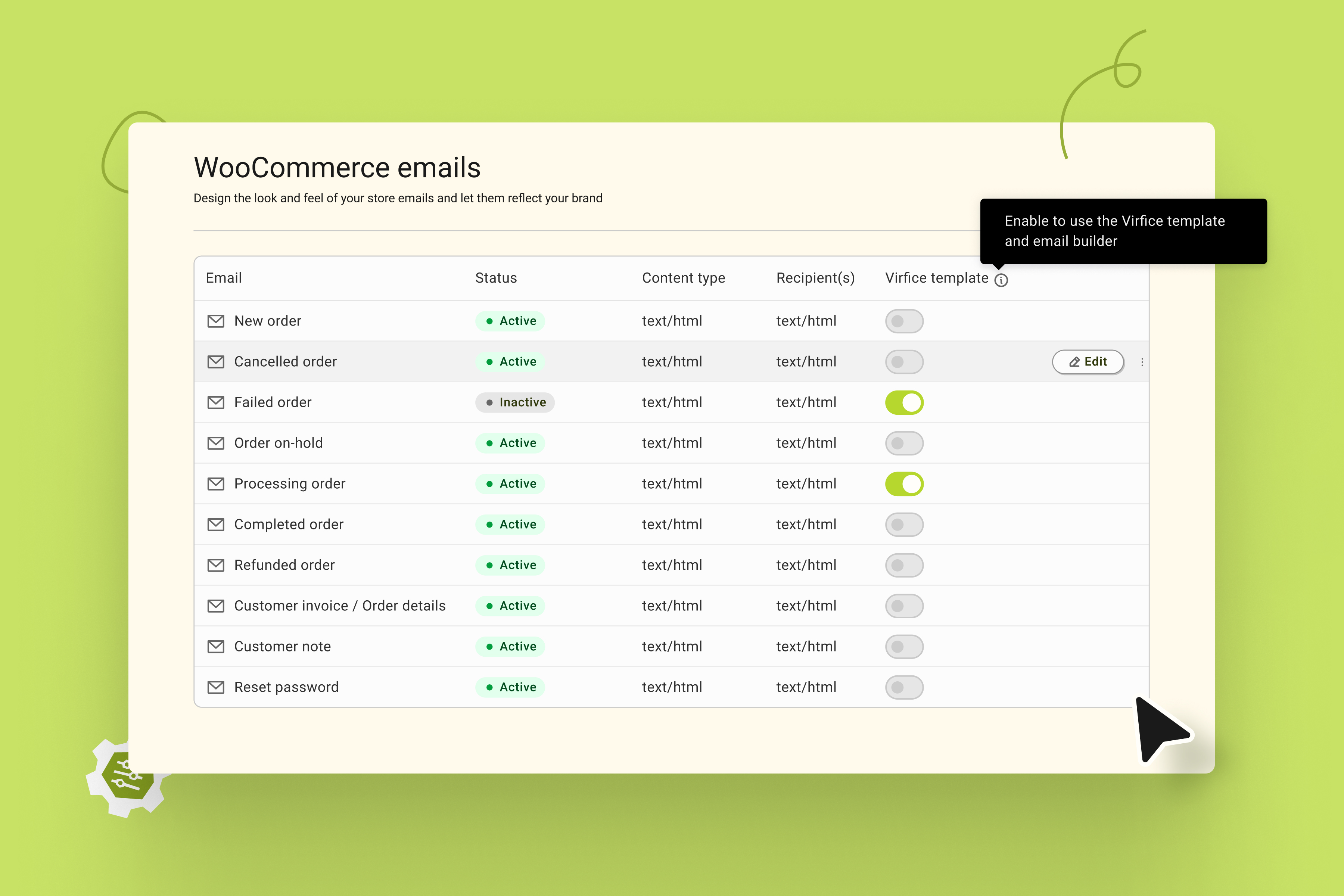Click the Active badge on Reset password
The height and width of the screenshot is (896, 1344).
click(x=510, y=687)
